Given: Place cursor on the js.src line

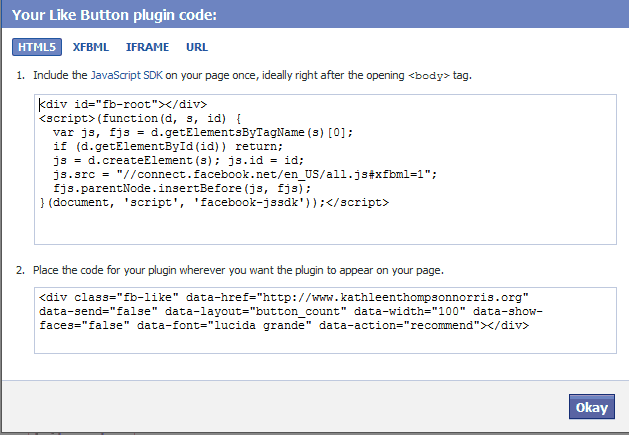Looking at the screenshot, I should tap(245, 174).
